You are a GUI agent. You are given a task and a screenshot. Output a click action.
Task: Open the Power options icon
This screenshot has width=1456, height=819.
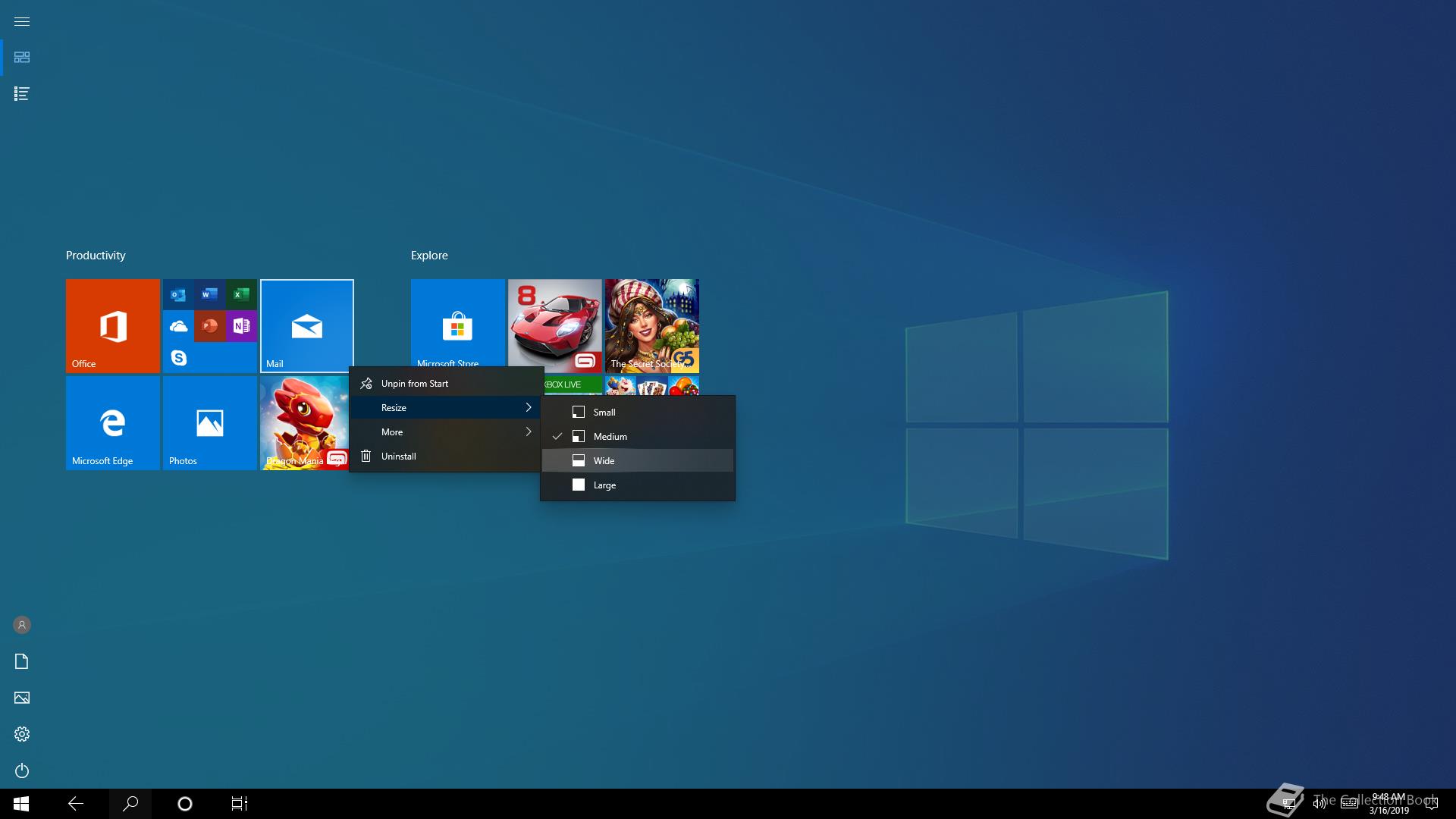pyautogui.click(x=22, y=770)
